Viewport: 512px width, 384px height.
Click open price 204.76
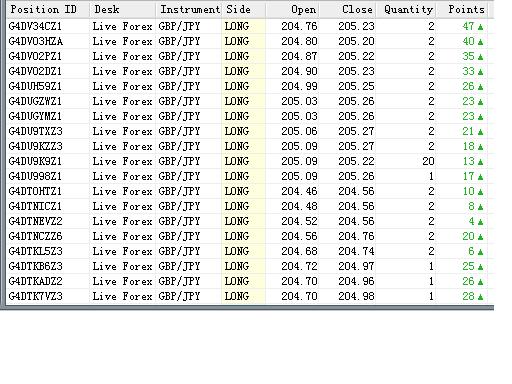point(299,26)
